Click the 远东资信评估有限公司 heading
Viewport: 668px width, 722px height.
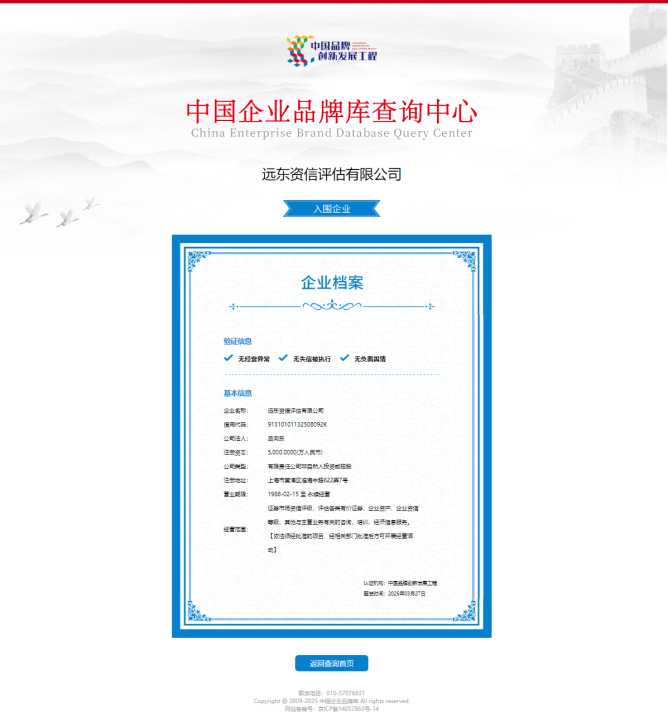tap(331, 175)
